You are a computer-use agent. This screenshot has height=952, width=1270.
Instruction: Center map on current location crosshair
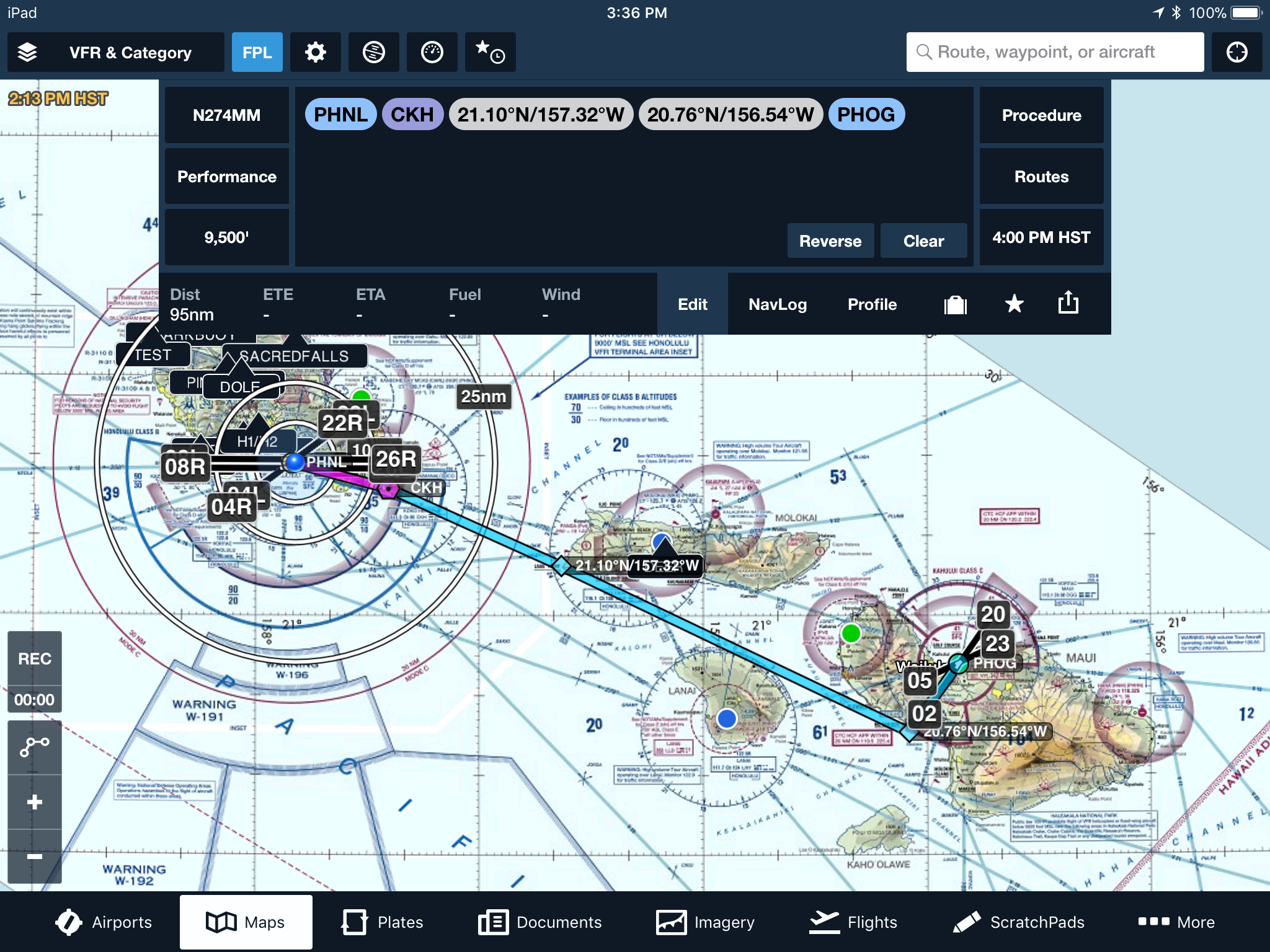click(1237, 52)
